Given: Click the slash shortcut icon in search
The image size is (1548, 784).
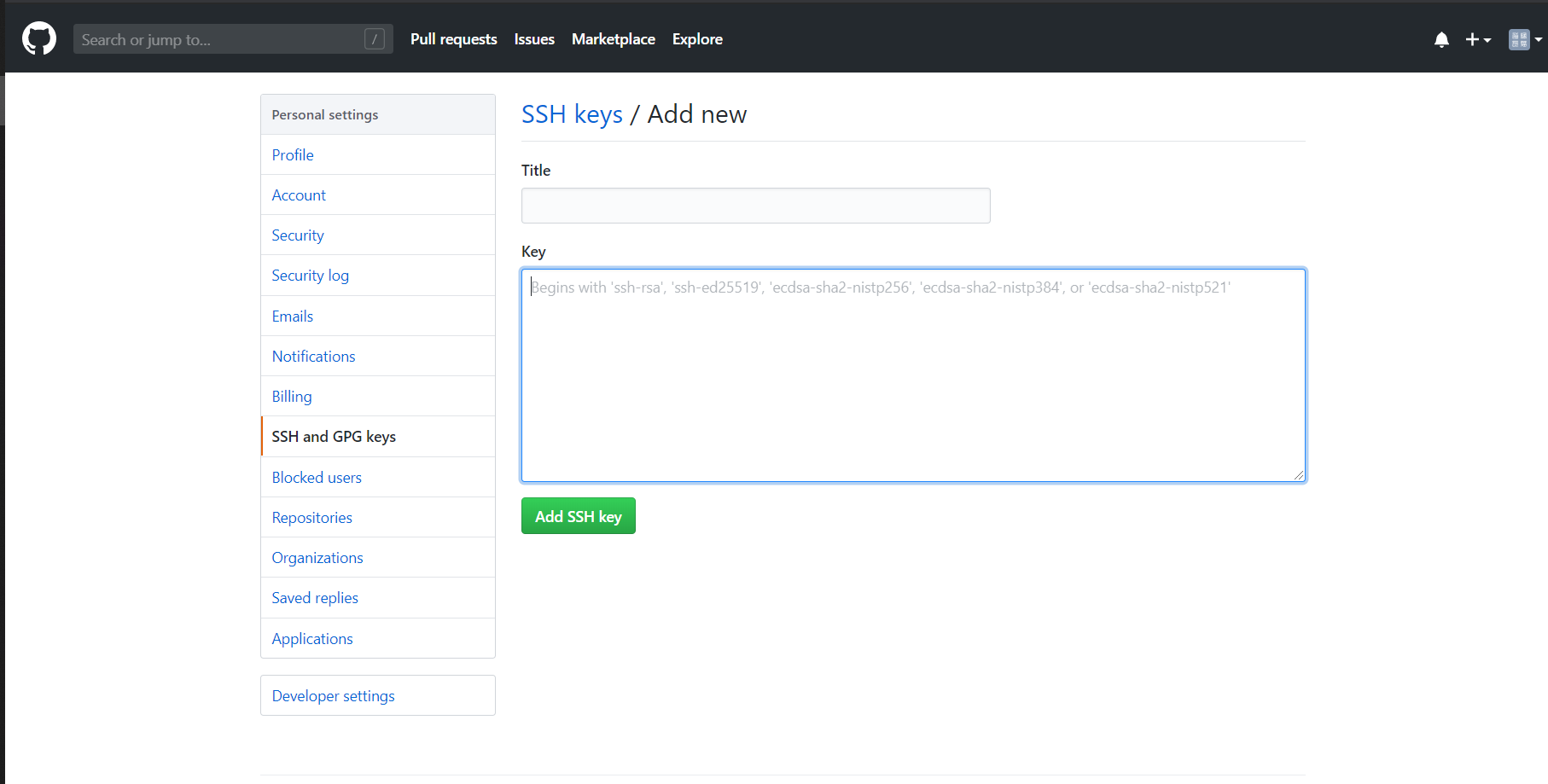Looking at the screenshot, I should 374,39.
